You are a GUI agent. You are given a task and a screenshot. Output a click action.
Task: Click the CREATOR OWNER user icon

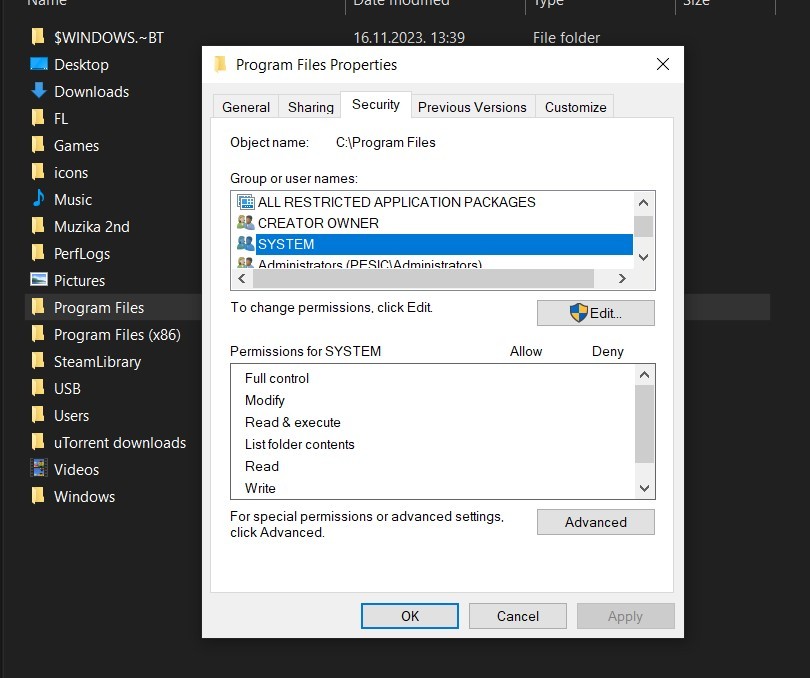[x=245, y=223]
